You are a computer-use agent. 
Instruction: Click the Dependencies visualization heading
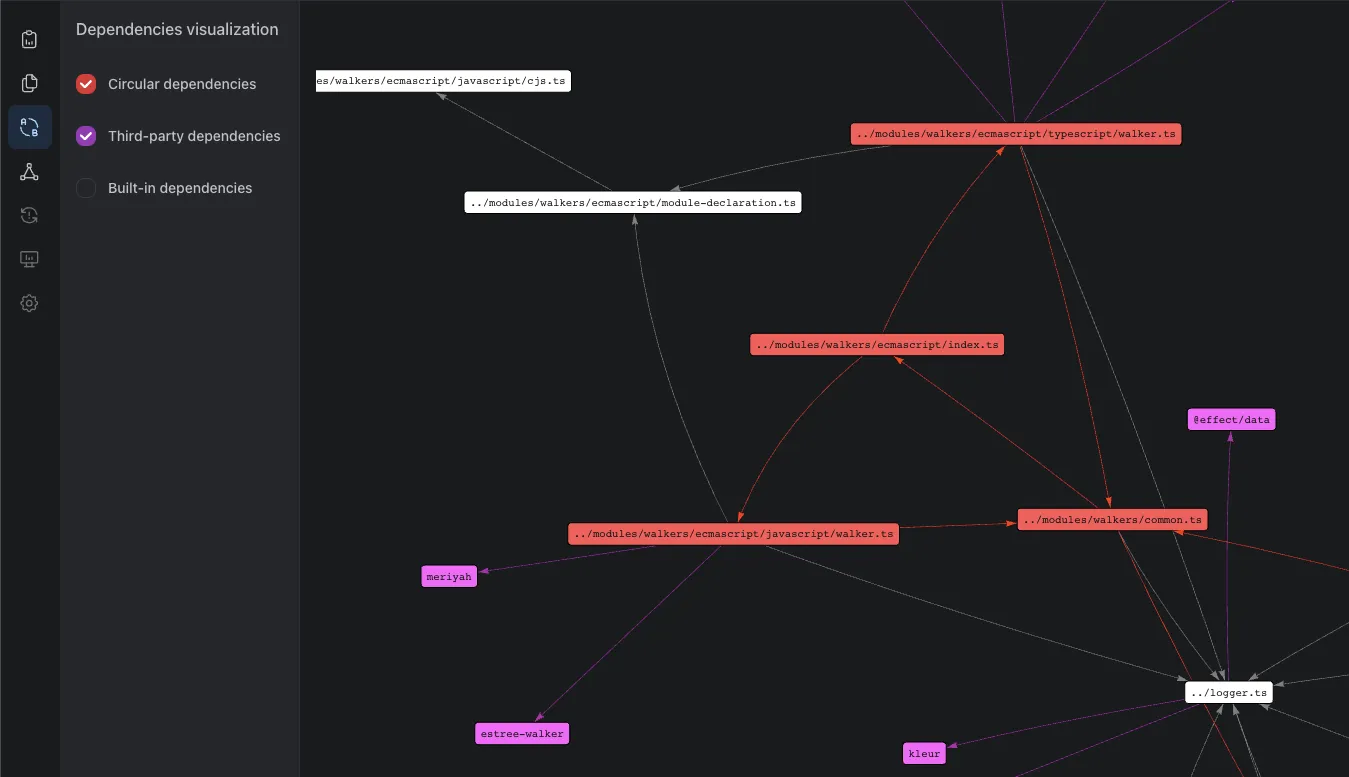coord(177,30)
